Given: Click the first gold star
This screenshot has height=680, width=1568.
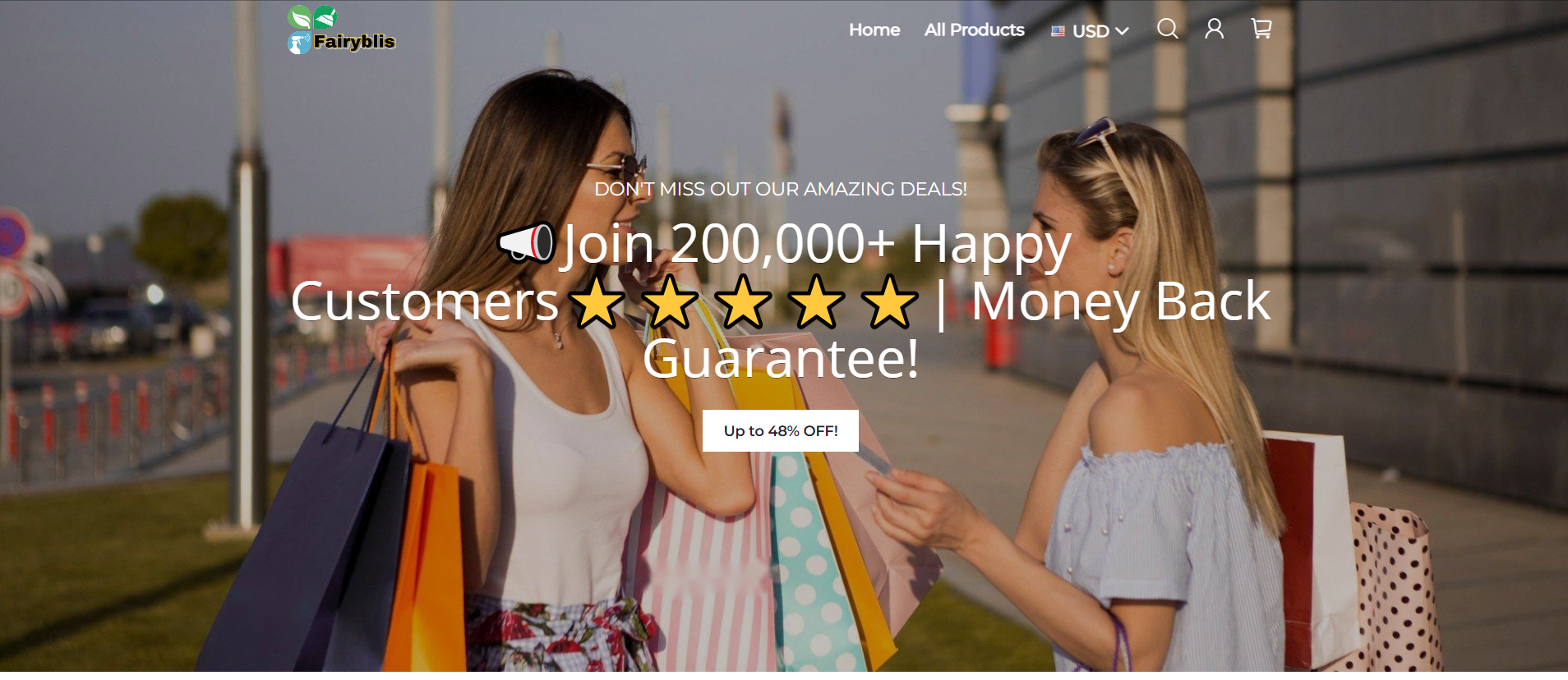Looking at the screenshot, I should click(x=597, y=301).
